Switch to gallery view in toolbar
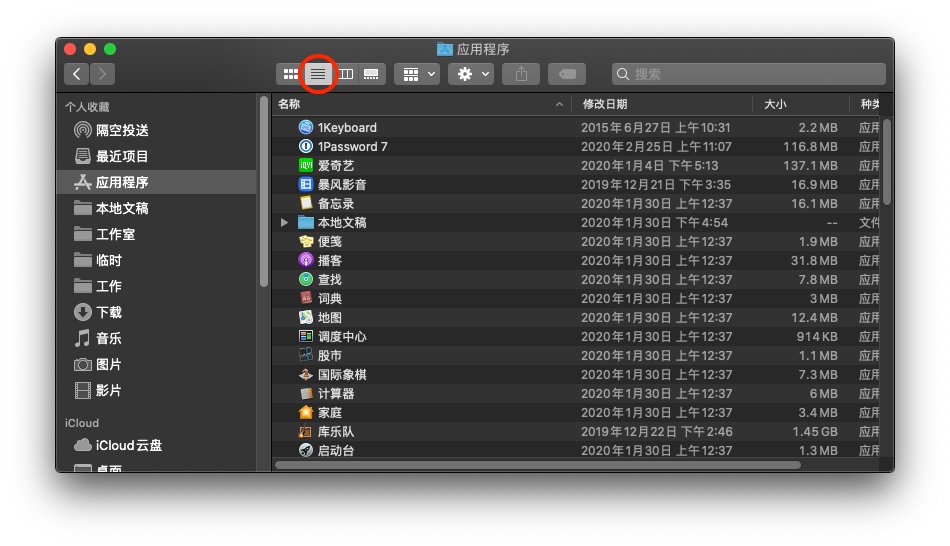 [371, 74]
